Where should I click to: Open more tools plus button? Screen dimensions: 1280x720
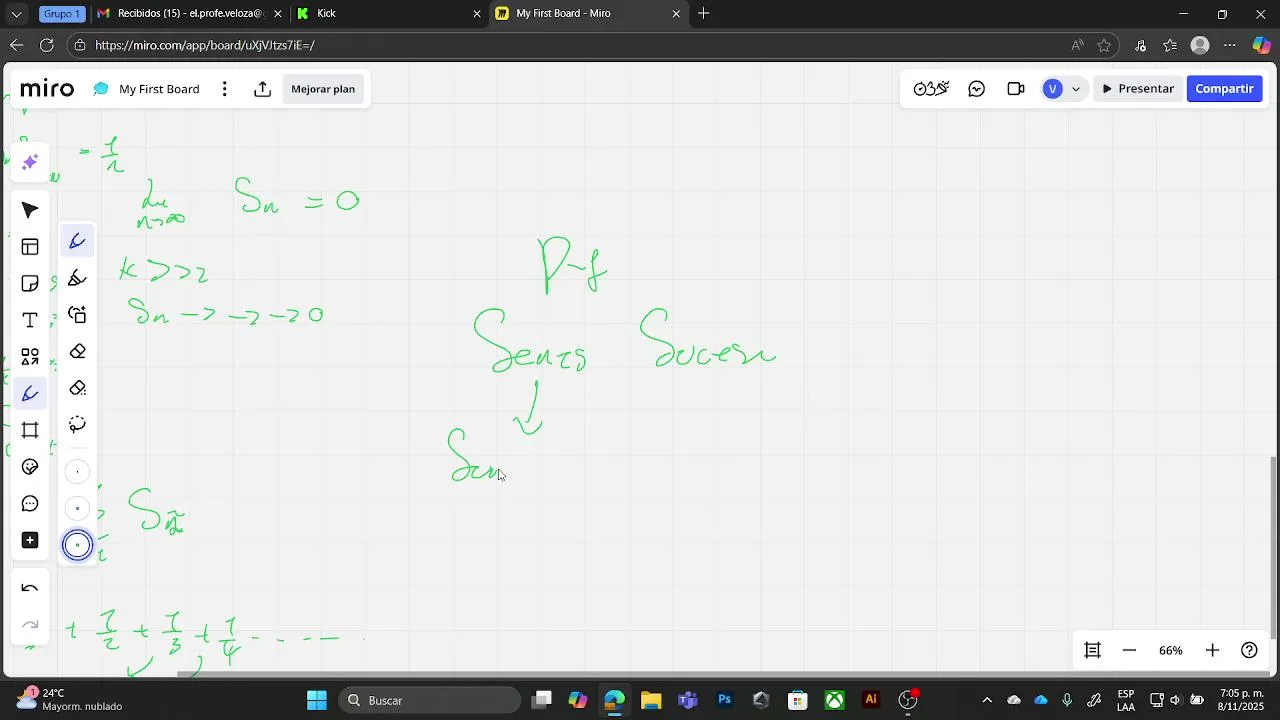point(30,540)
